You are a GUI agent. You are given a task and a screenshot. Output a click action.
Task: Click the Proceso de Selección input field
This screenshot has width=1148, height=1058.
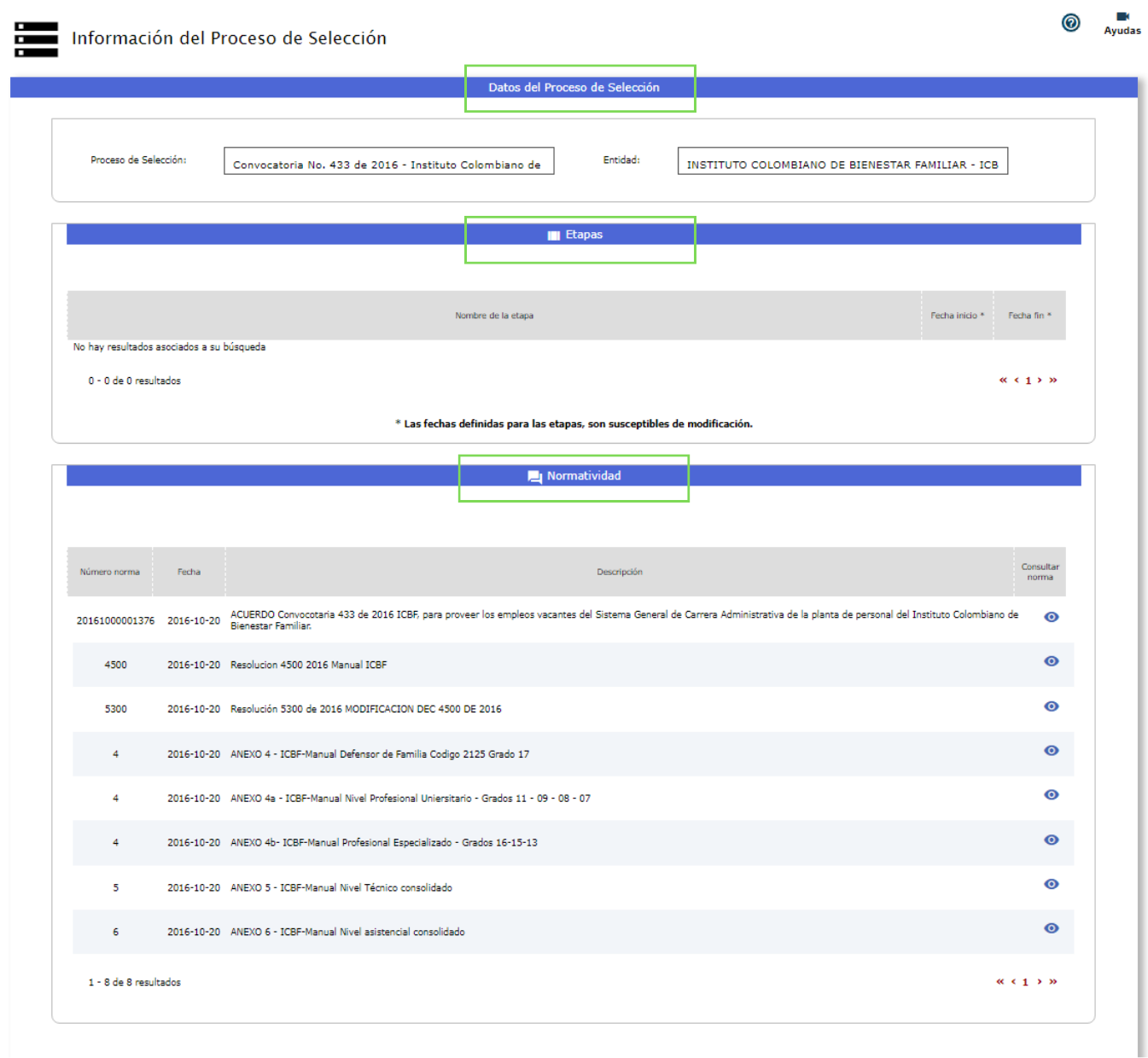388,161
